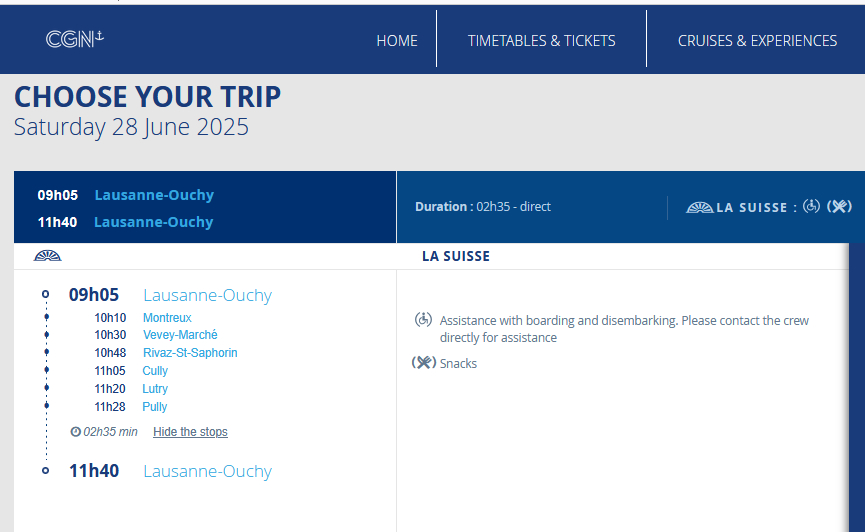This screenshot has width=865, height=532.
Task: Collapse stops with Hide the stops
Action: tap(190, 432)
